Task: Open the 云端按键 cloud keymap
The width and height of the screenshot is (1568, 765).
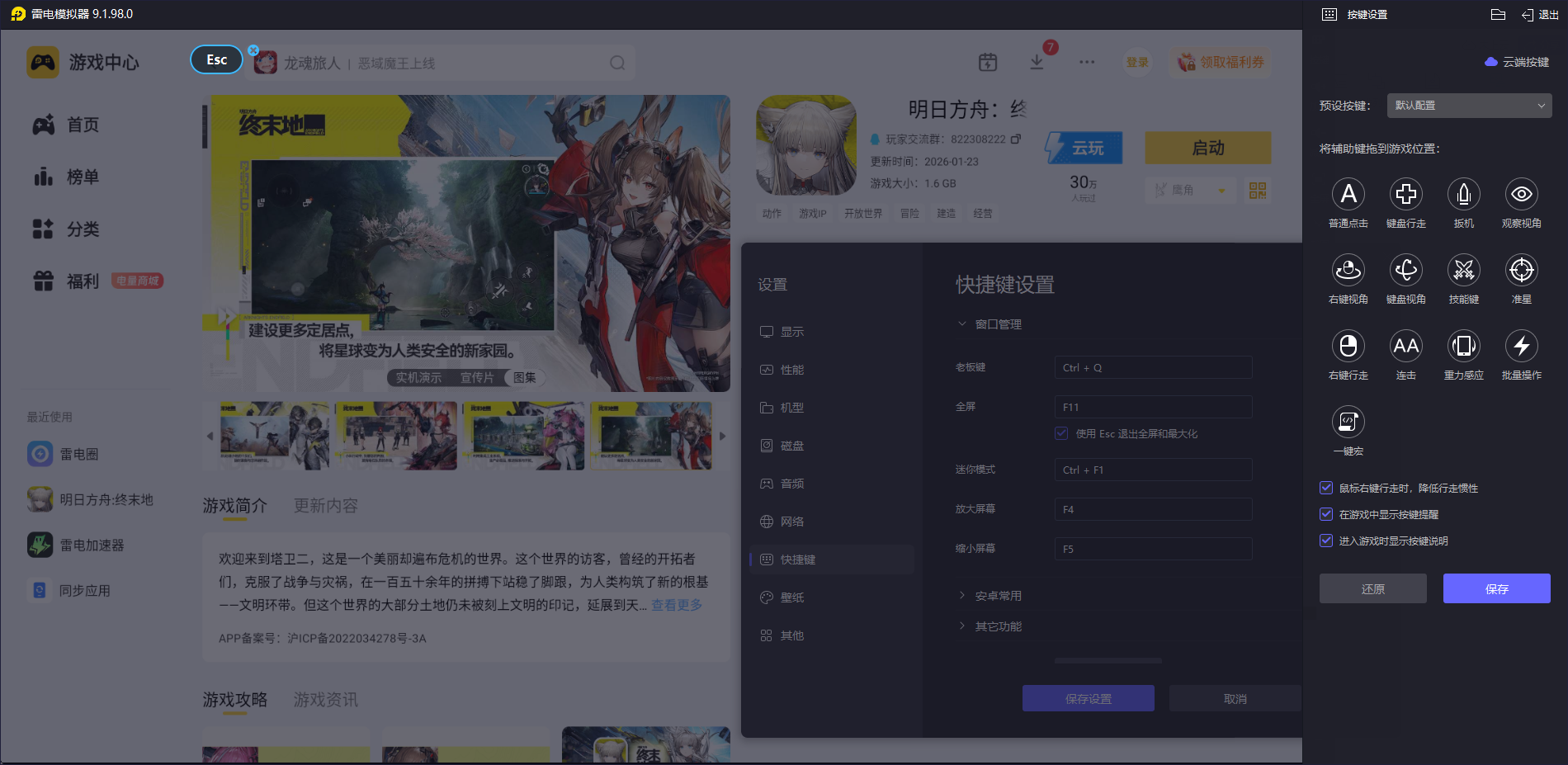Action: 1517,62
